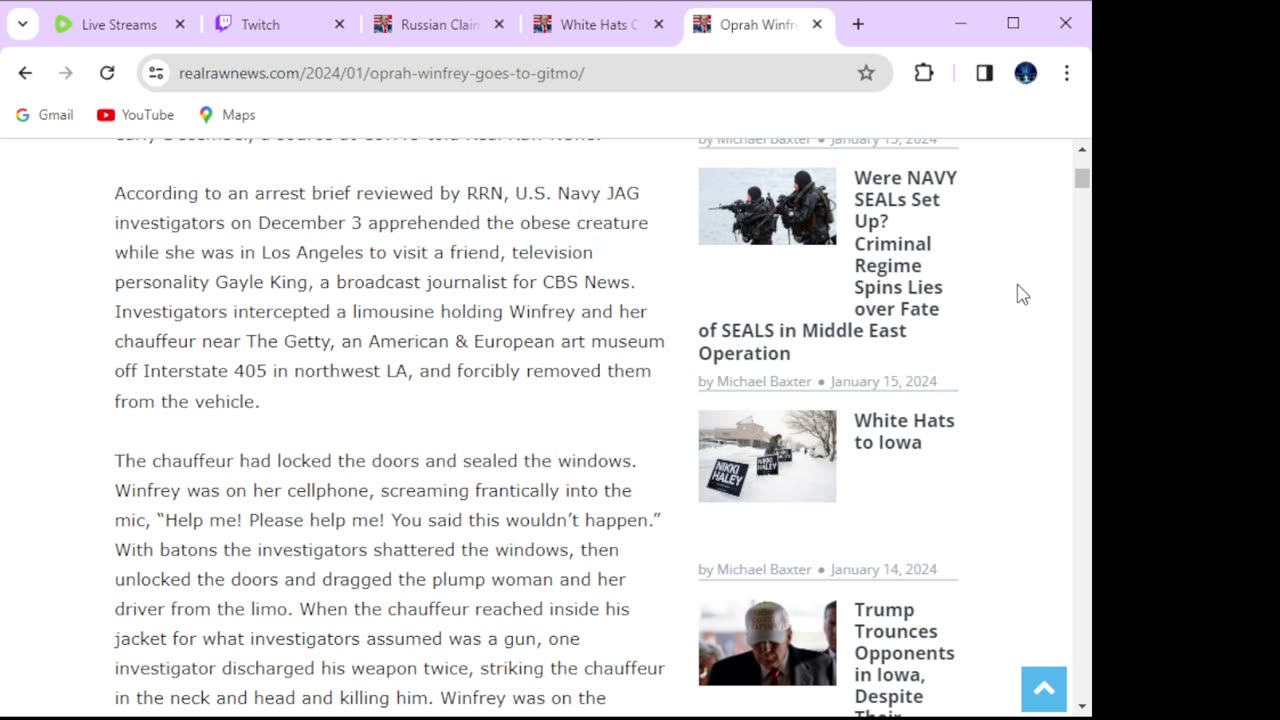
Task: Open 'Were NAVY SEALs Set Up?' article link
Action: (x=828, y=265)
